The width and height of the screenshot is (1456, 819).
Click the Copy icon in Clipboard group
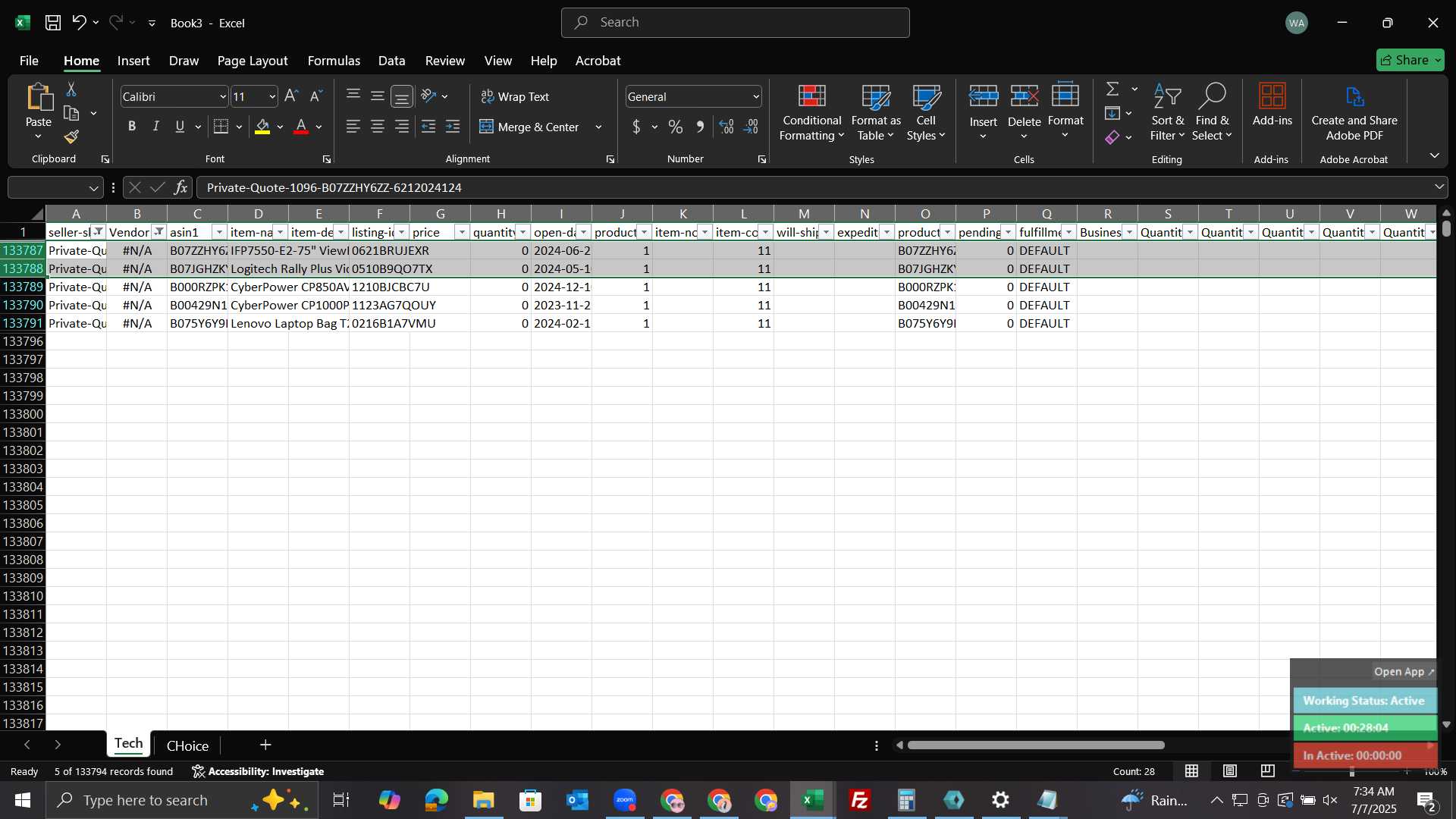pos(71,114)
